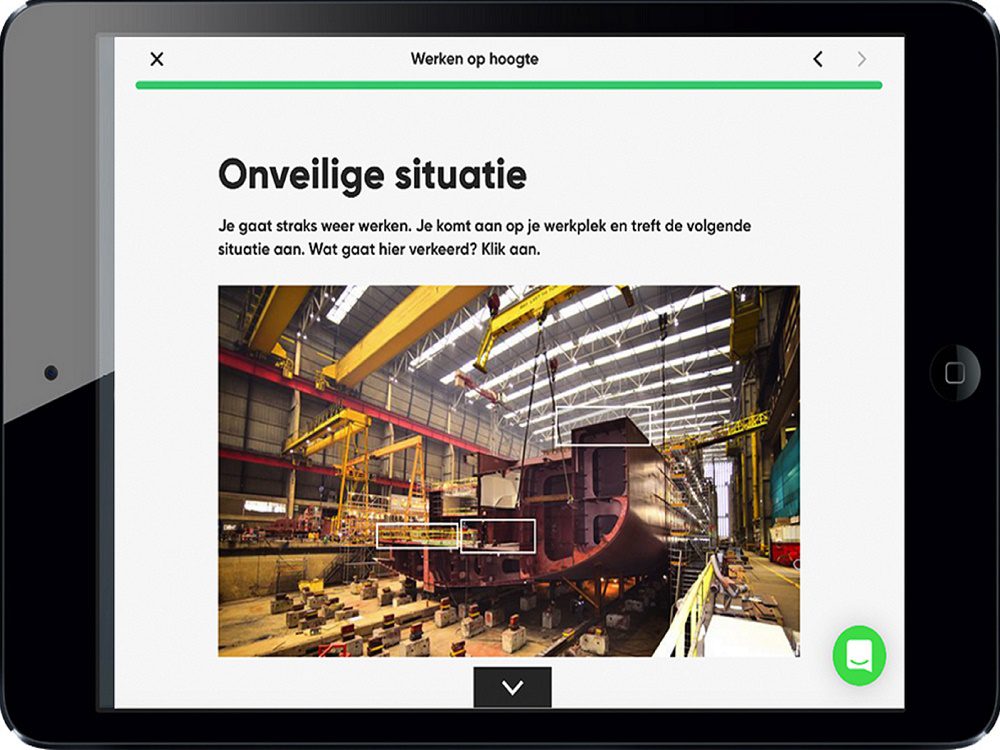This screenshot has height=750, width=1000.
Task: Select the hotspot box on the yellow scaffold railing
Action: (x=418, y=536)
